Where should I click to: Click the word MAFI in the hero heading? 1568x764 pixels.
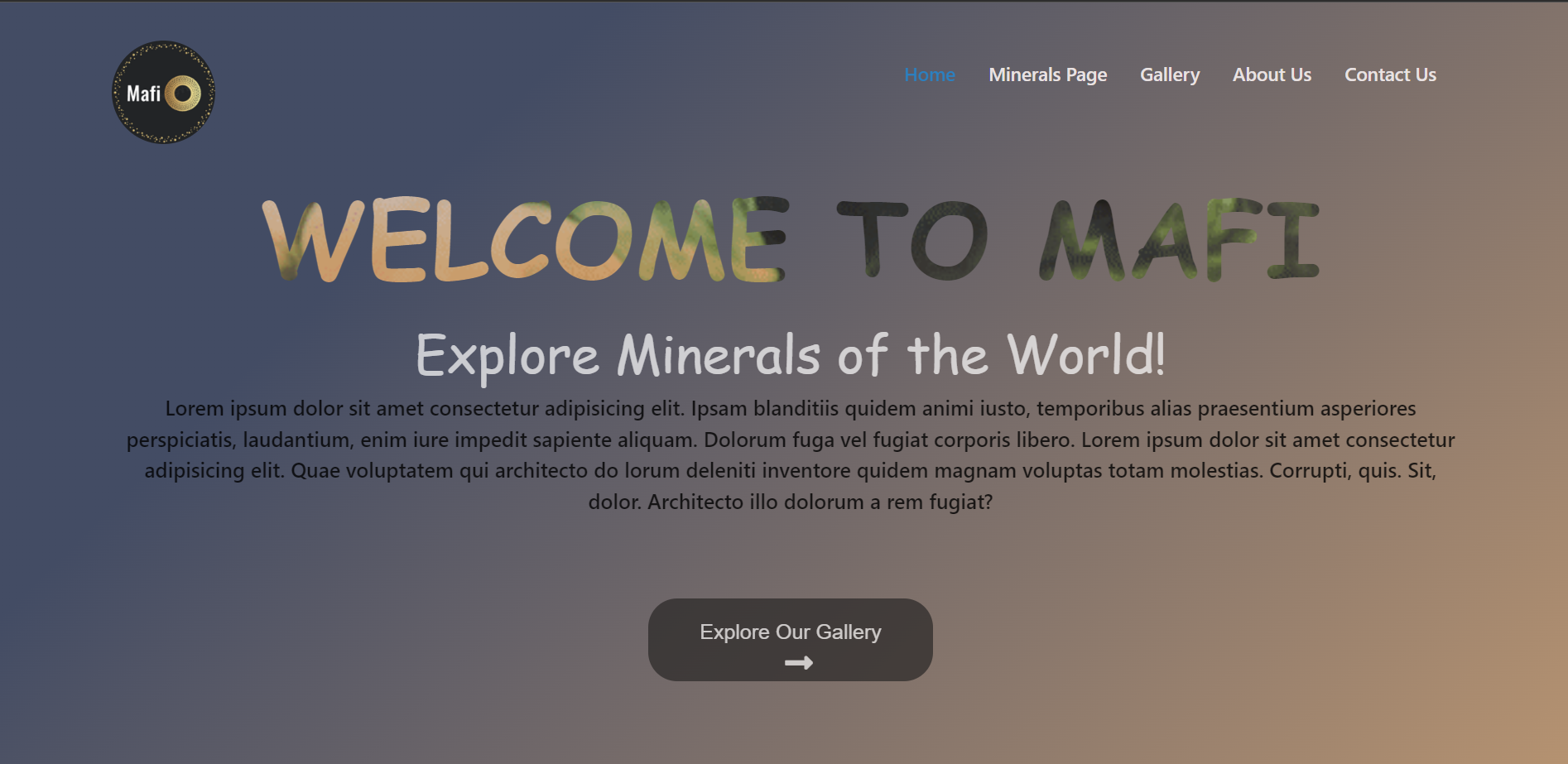pos(1178,240)
